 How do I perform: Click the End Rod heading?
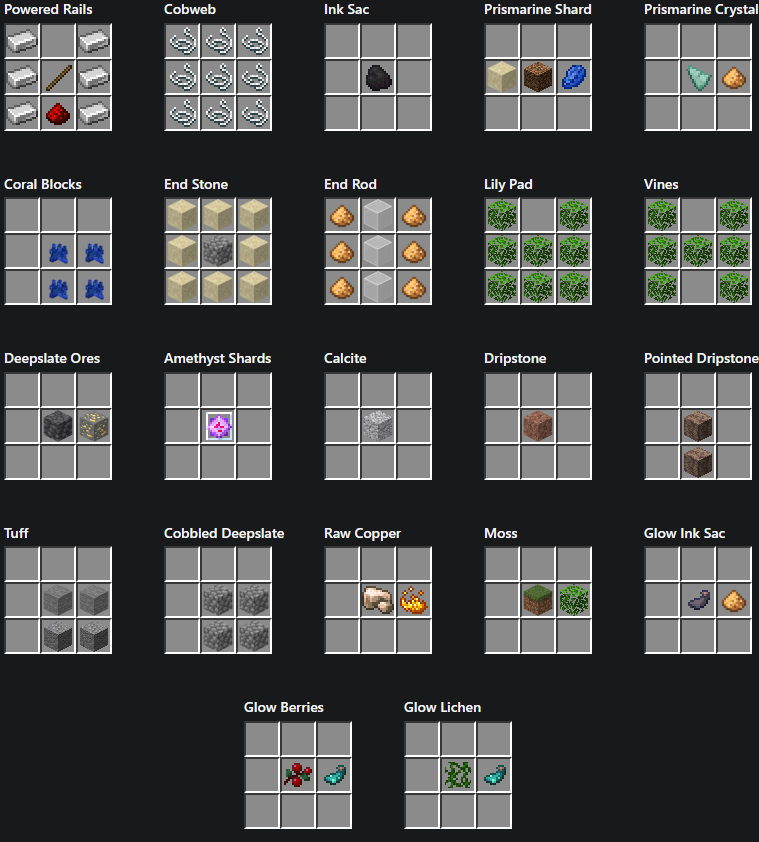[x=350, y=184]
